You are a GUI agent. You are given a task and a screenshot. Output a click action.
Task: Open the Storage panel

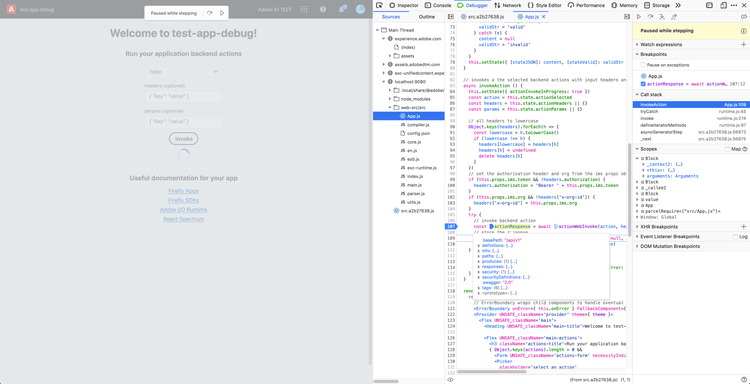point(657,5)
